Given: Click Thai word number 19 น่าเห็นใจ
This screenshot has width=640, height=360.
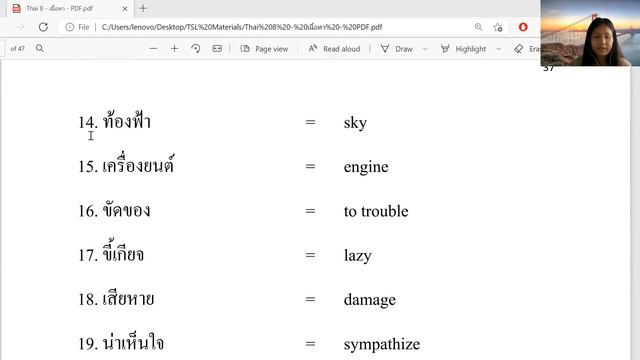Looking at the screenshot, I should coord(133,342).
